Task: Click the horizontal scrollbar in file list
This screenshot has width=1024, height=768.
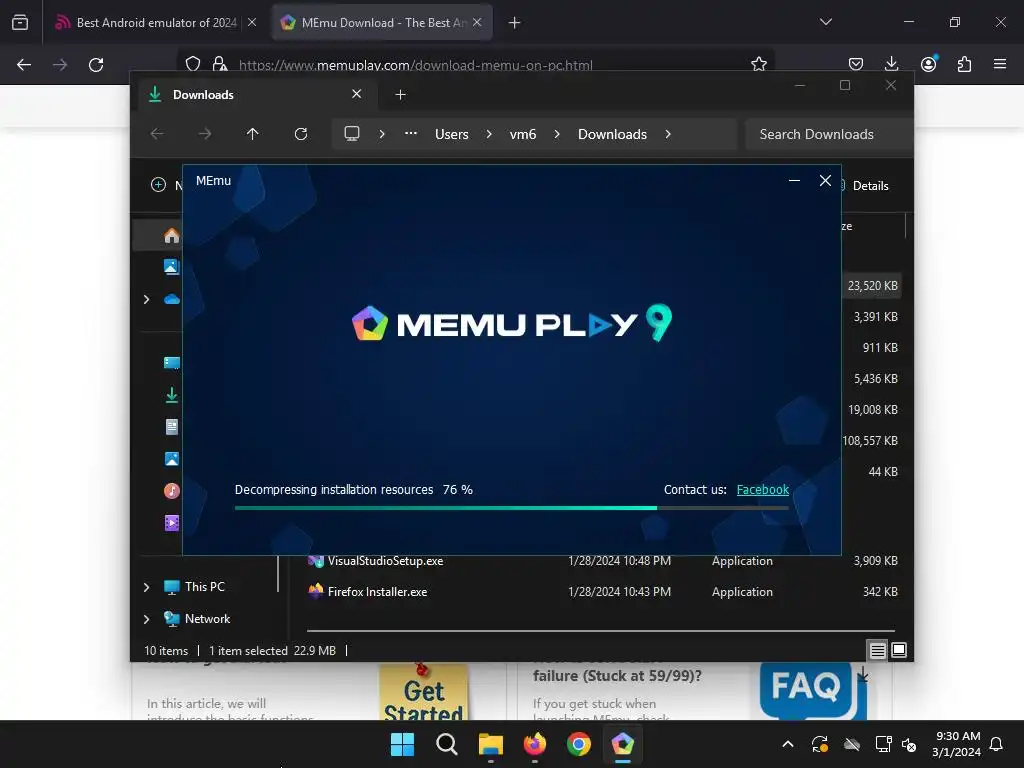Action: click(x=600, y=632)
